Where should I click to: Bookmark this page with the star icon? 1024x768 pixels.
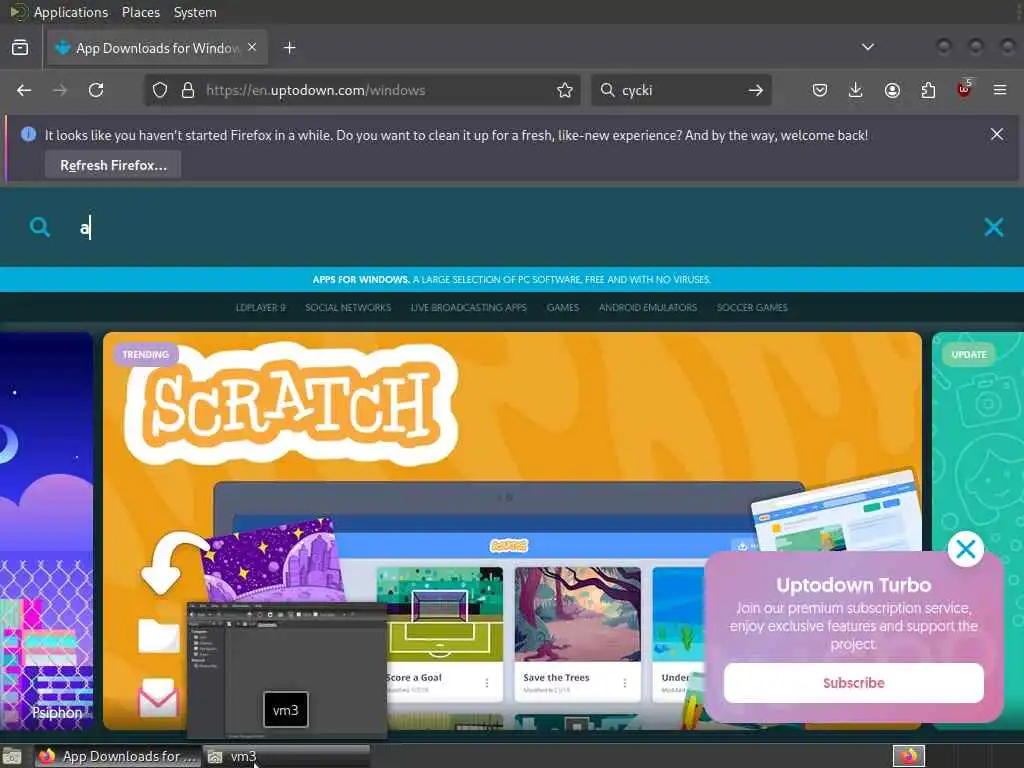point(565,90)
